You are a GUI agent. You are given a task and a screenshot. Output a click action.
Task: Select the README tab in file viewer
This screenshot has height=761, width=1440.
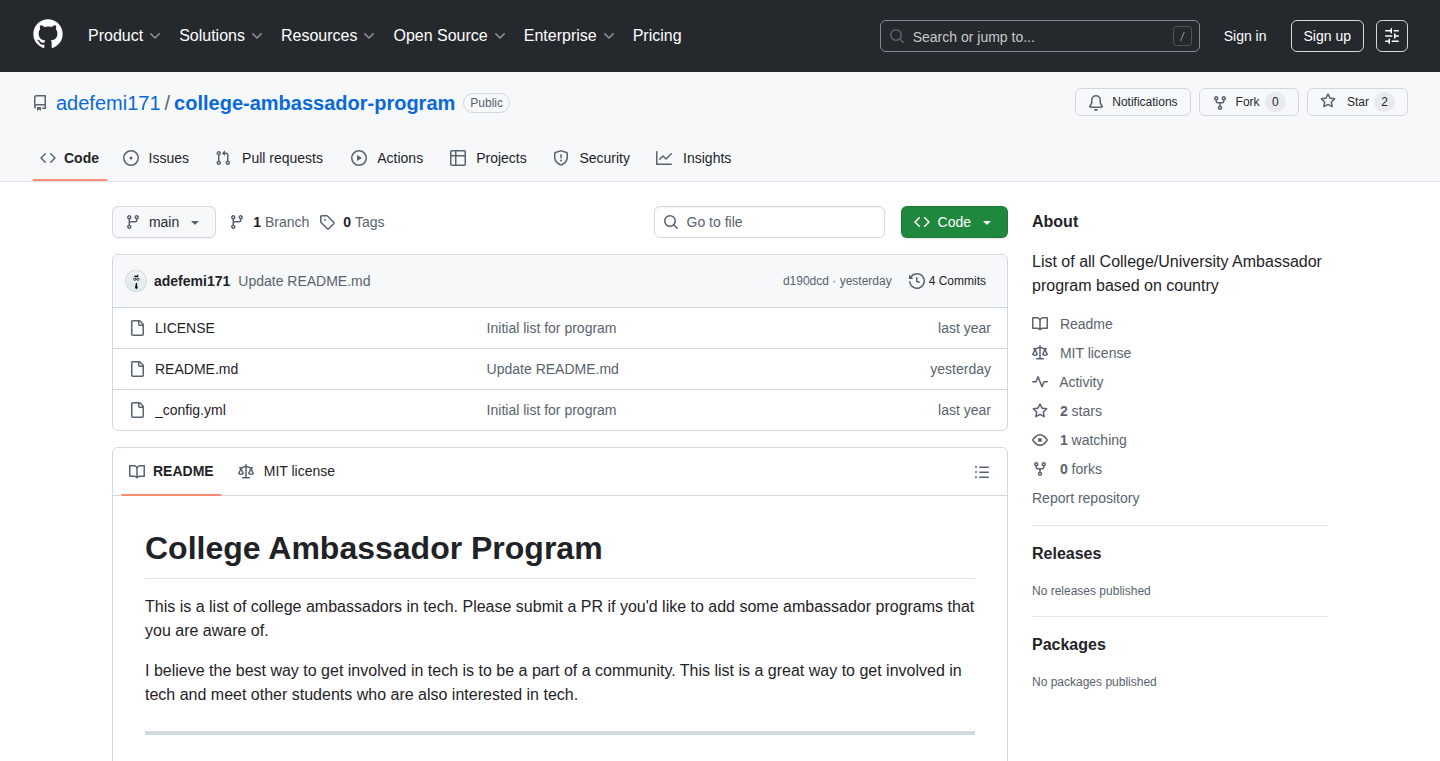coord(171,471)
